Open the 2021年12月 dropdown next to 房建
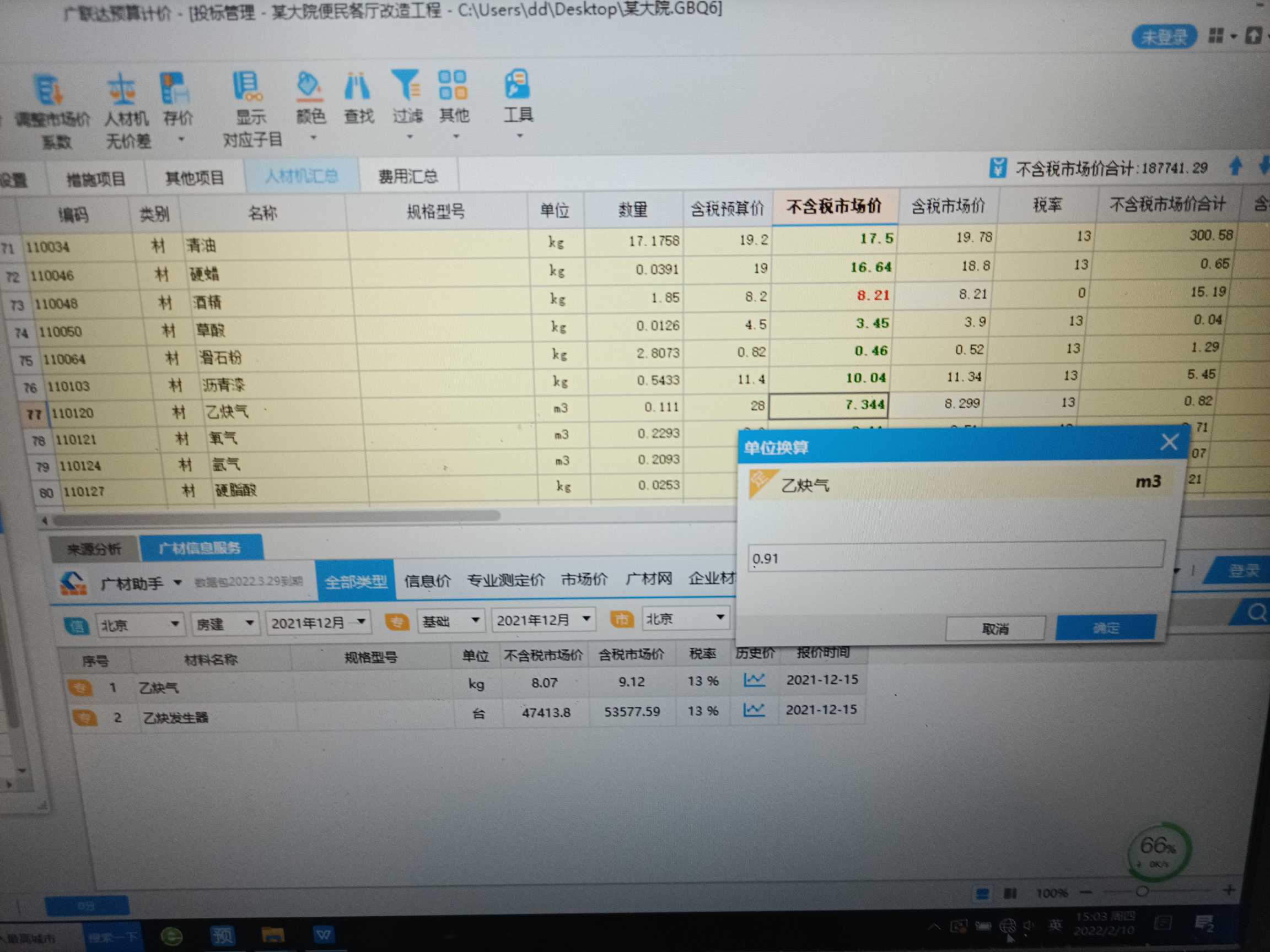 318,623
